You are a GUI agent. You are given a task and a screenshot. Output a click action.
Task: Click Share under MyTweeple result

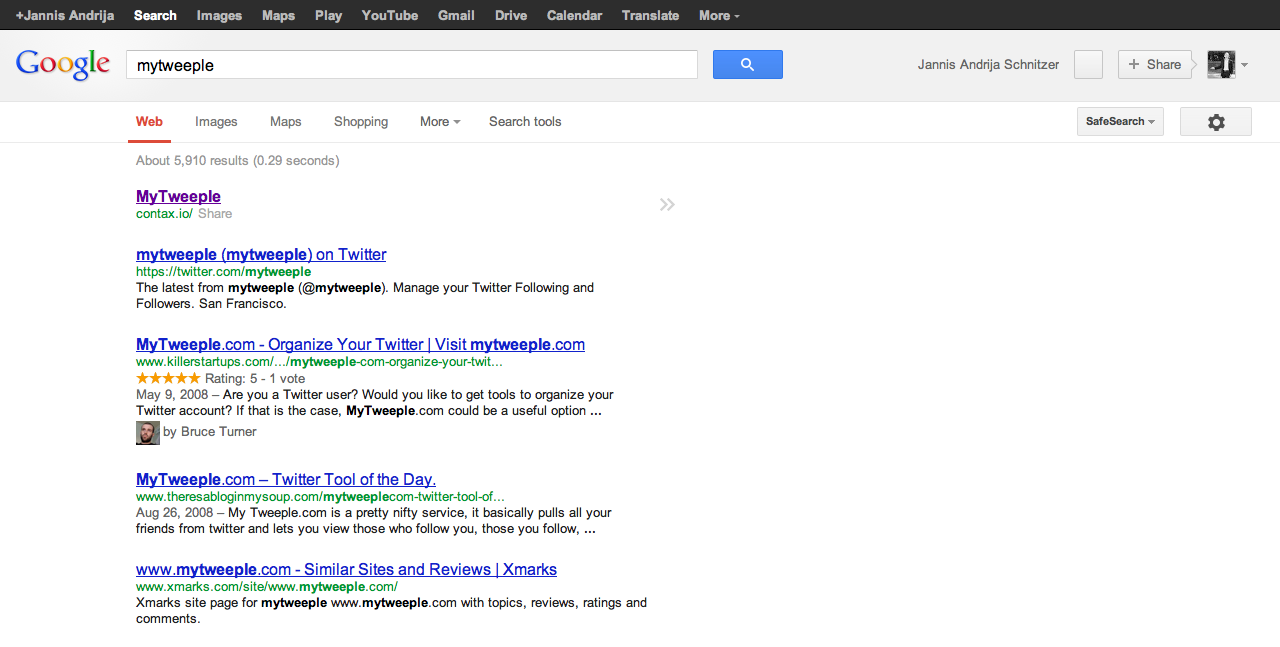tap(215, 214)
